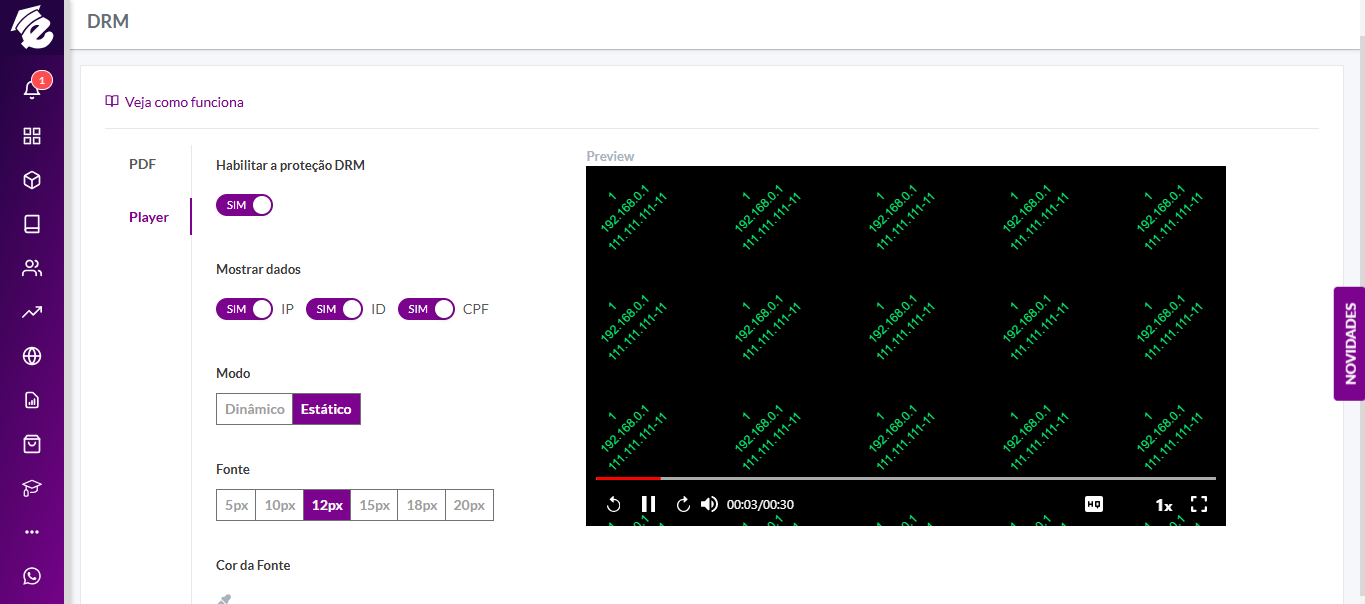Select Estático mode
Image resolution: width=1365 pixels, height=604 pixels.
326,409
